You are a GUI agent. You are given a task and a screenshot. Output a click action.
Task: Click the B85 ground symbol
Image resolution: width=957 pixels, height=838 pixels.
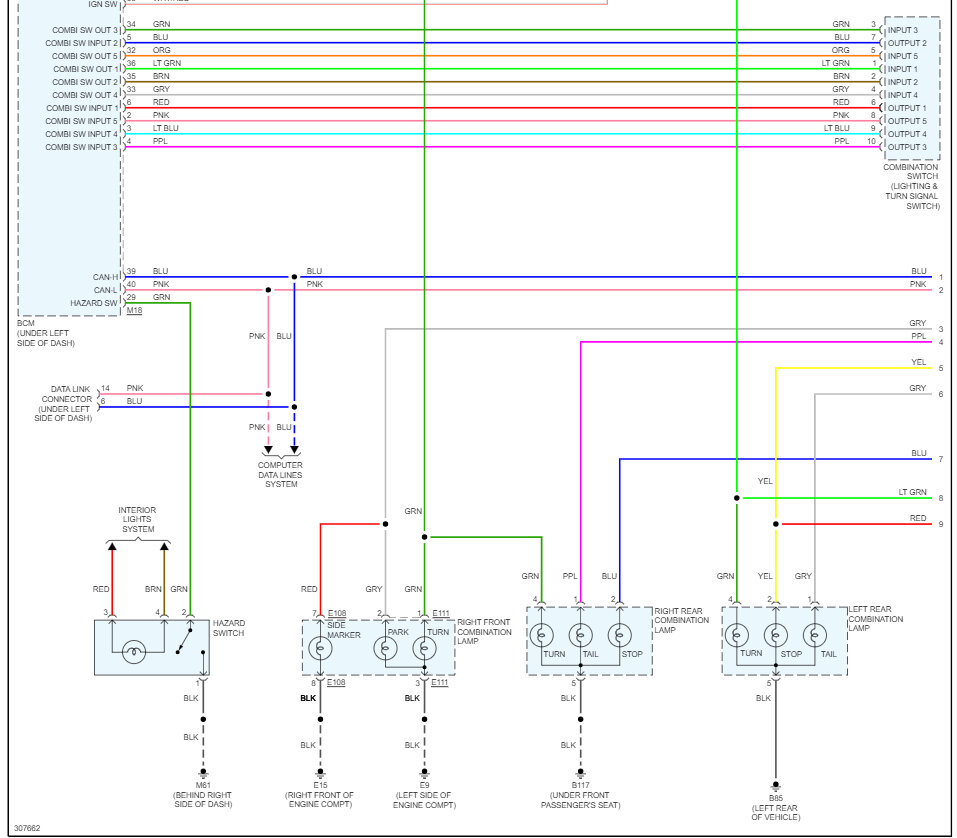[x=776, y=786]
